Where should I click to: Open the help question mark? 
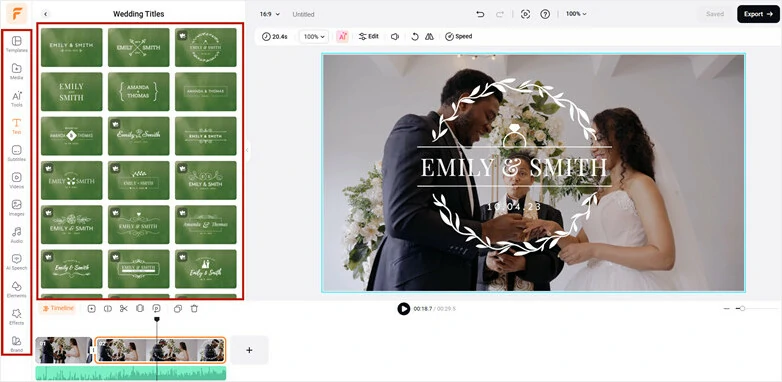pos(545,14)
